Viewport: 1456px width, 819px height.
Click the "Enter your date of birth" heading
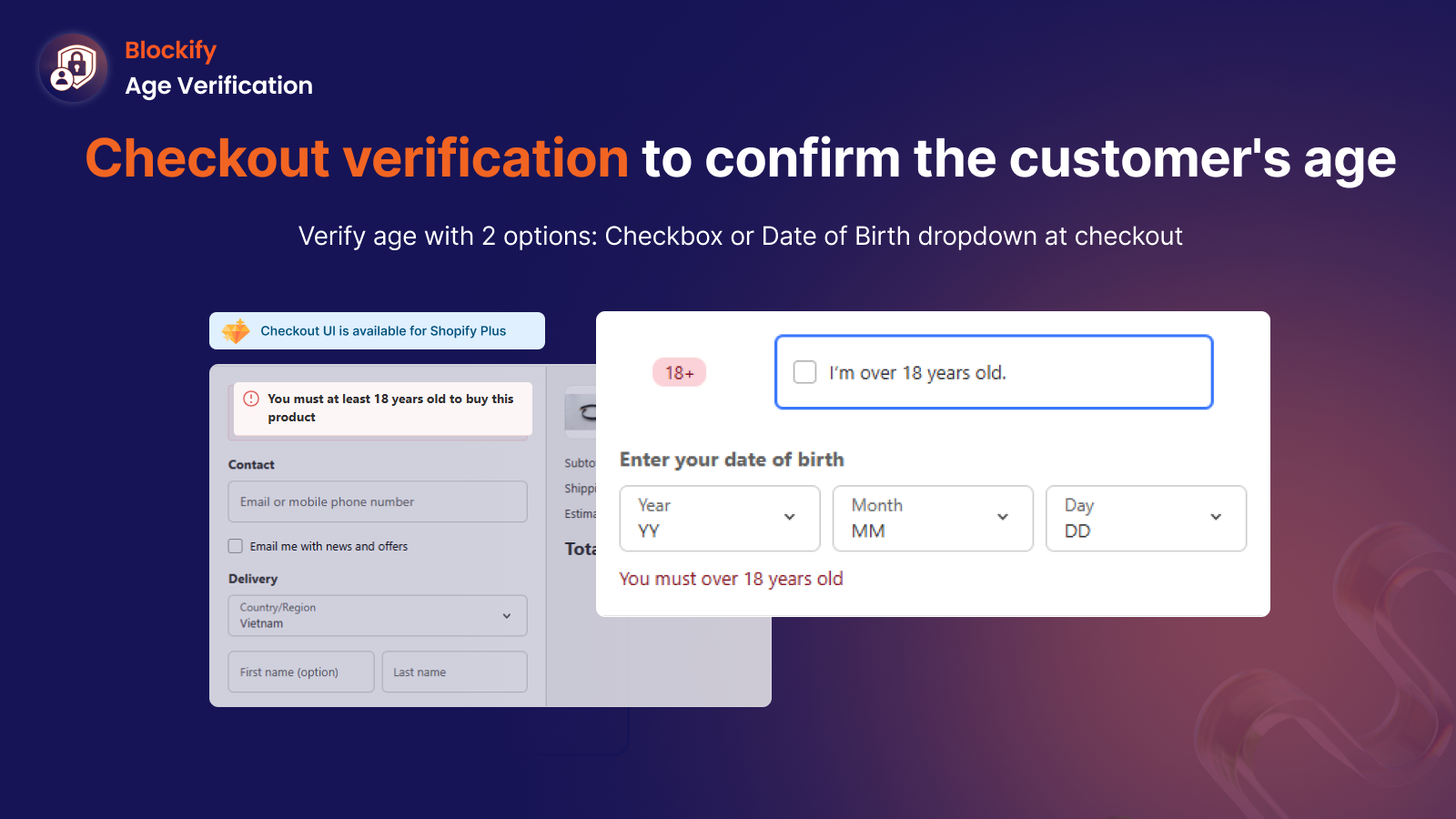731,460
